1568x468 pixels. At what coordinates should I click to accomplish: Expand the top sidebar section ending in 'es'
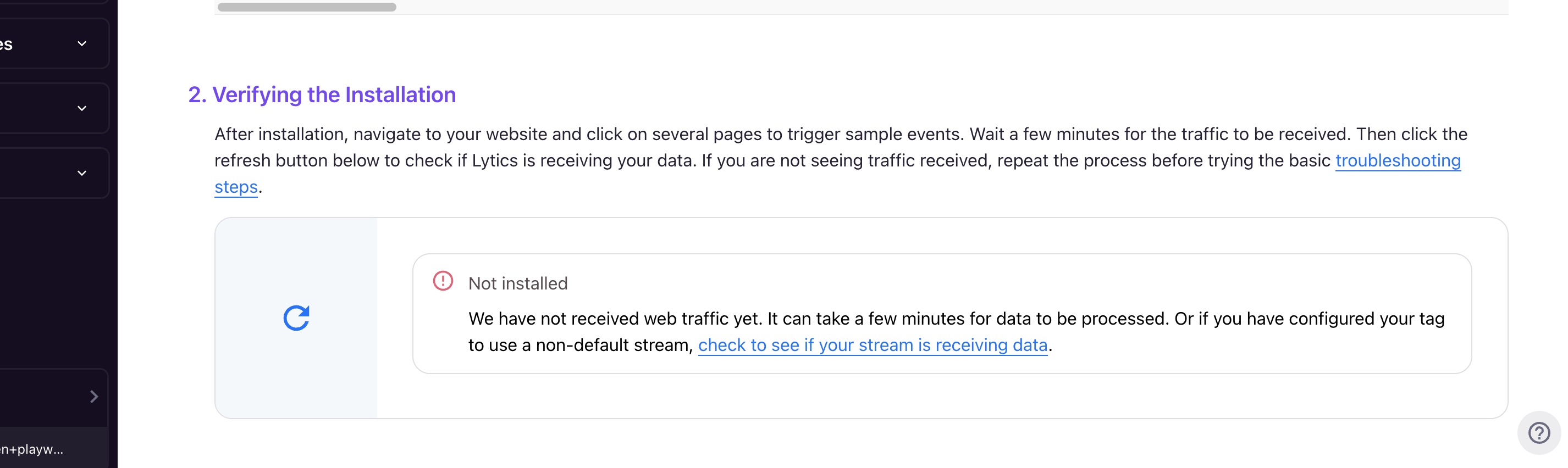[81, 44]
